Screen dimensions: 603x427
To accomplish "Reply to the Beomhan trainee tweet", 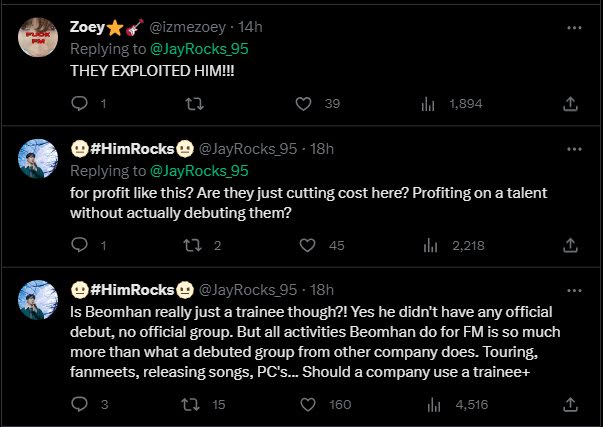I will point(82,405).
